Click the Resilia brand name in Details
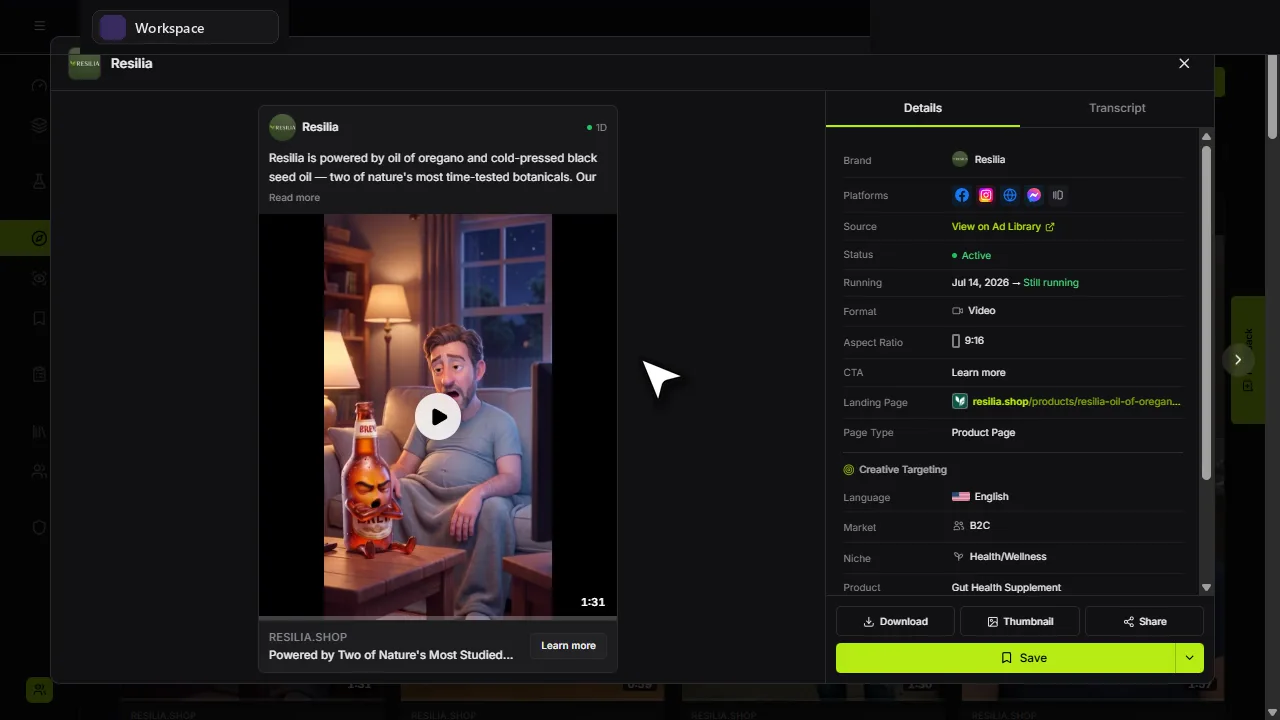Viewport: 1280px width, 720px height. point(990,160)
